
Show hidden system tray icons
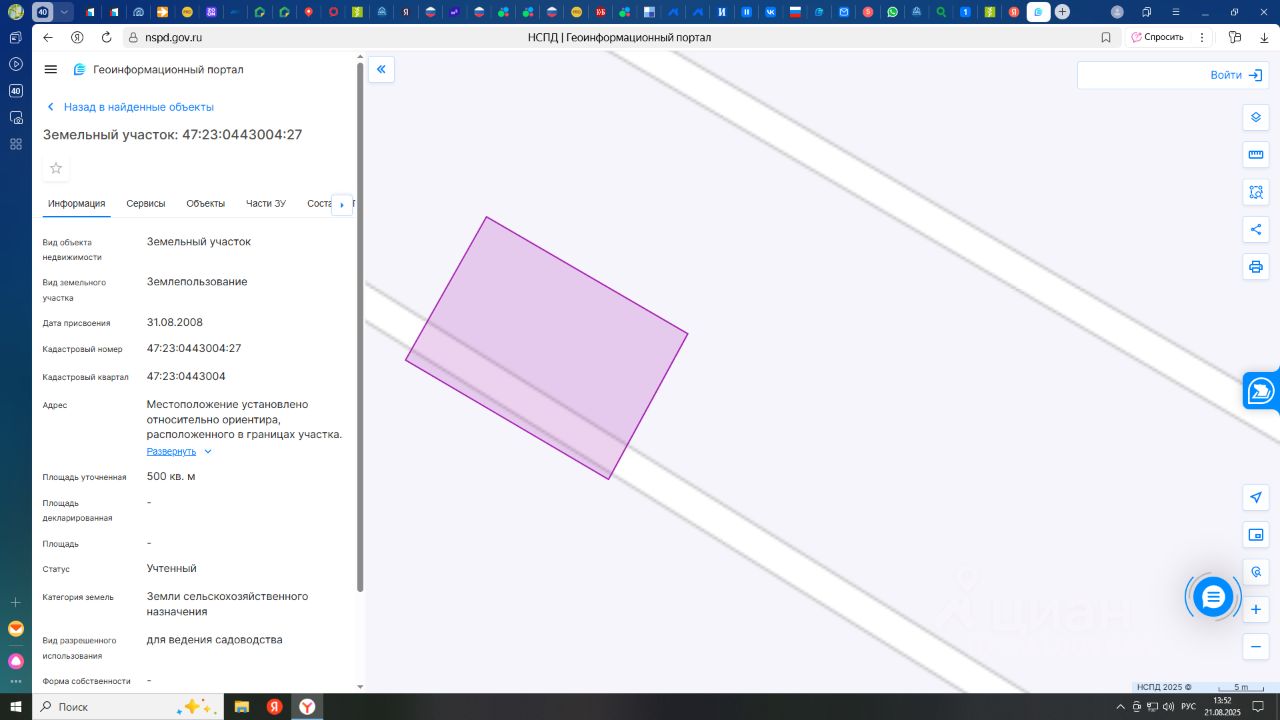click(1120, 706)
